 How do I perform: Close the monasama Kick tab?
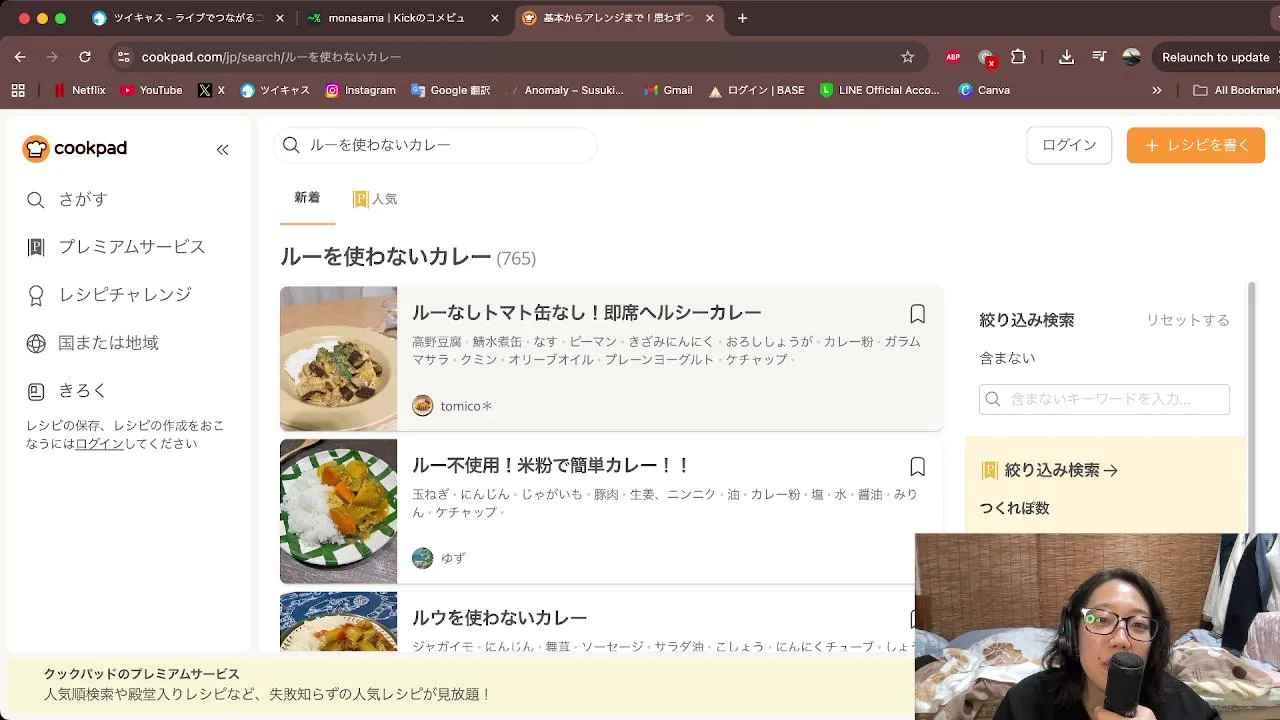(494, 18)
